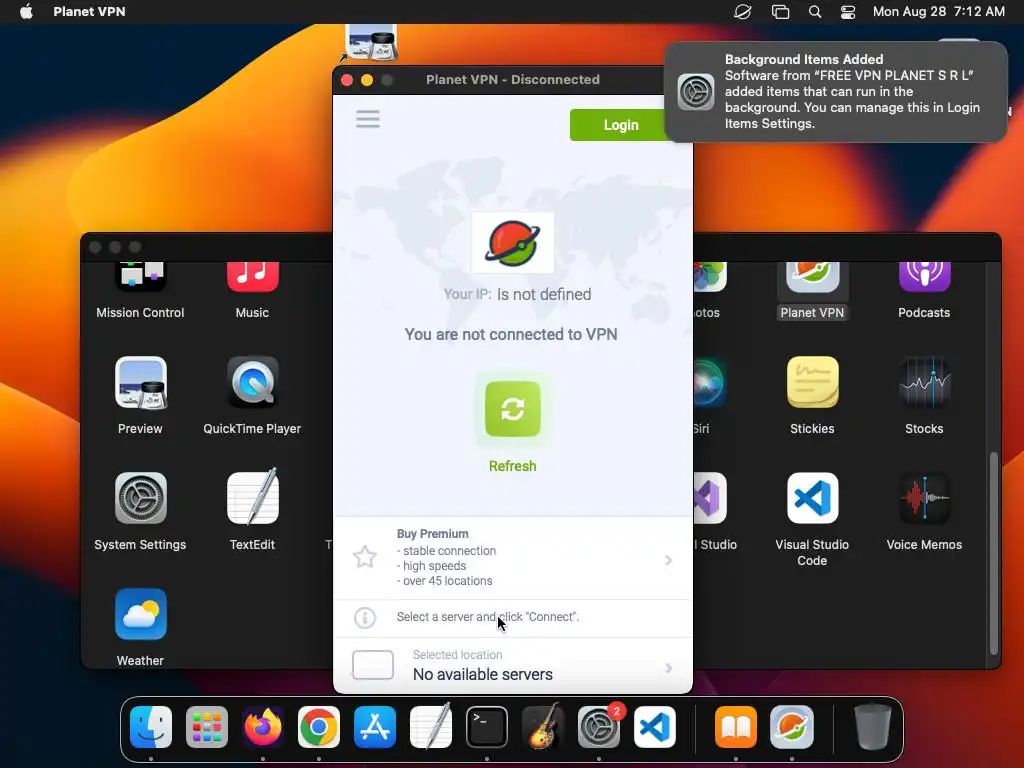Screen dimensions: 1024x768
Task: Click the "Is not defined" IP text
Action: [x=544, y=295]
